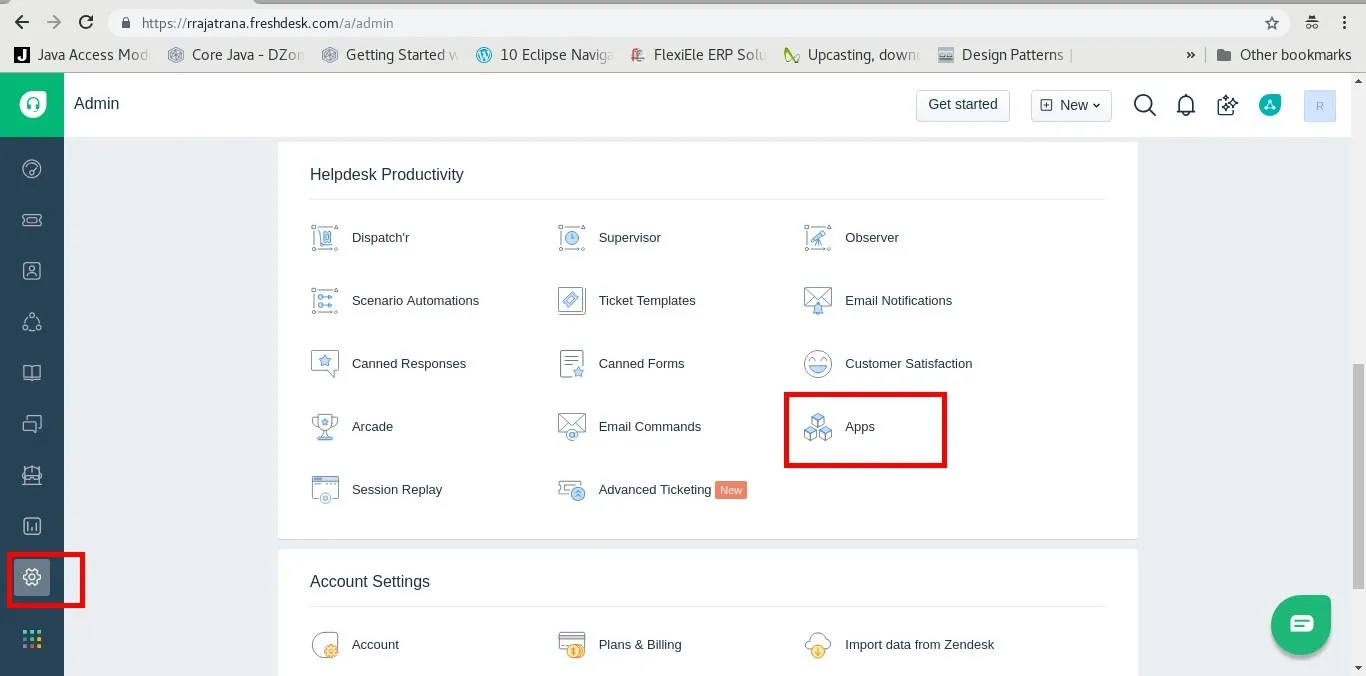Screen dimensions: 1366x676
Task: Expand the New dropdown button
Action: [x=1071, y=105]
